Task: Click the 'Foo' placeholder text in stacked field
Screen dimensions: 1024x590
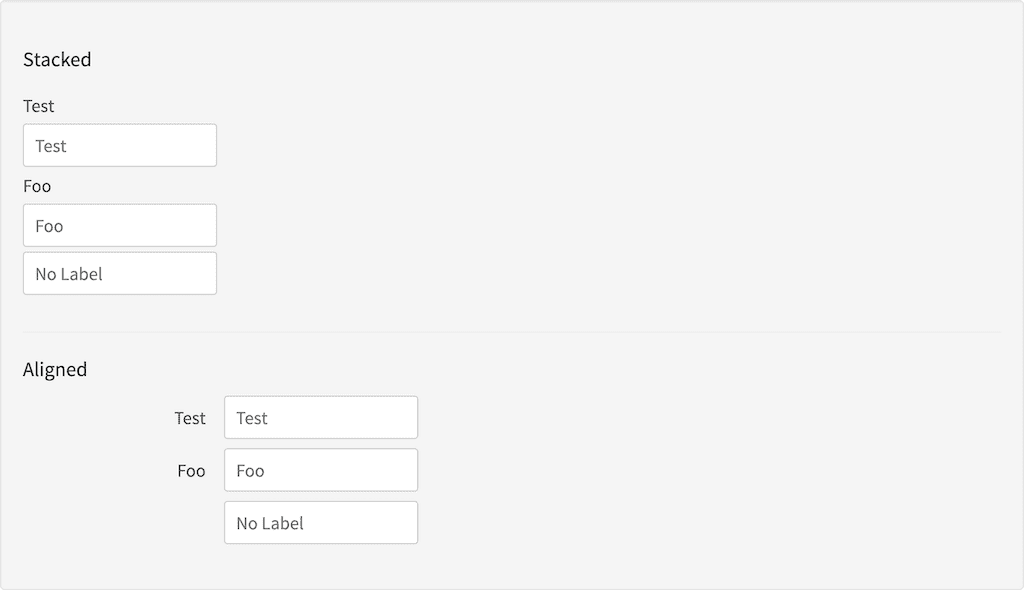Action: click(49, 226)
